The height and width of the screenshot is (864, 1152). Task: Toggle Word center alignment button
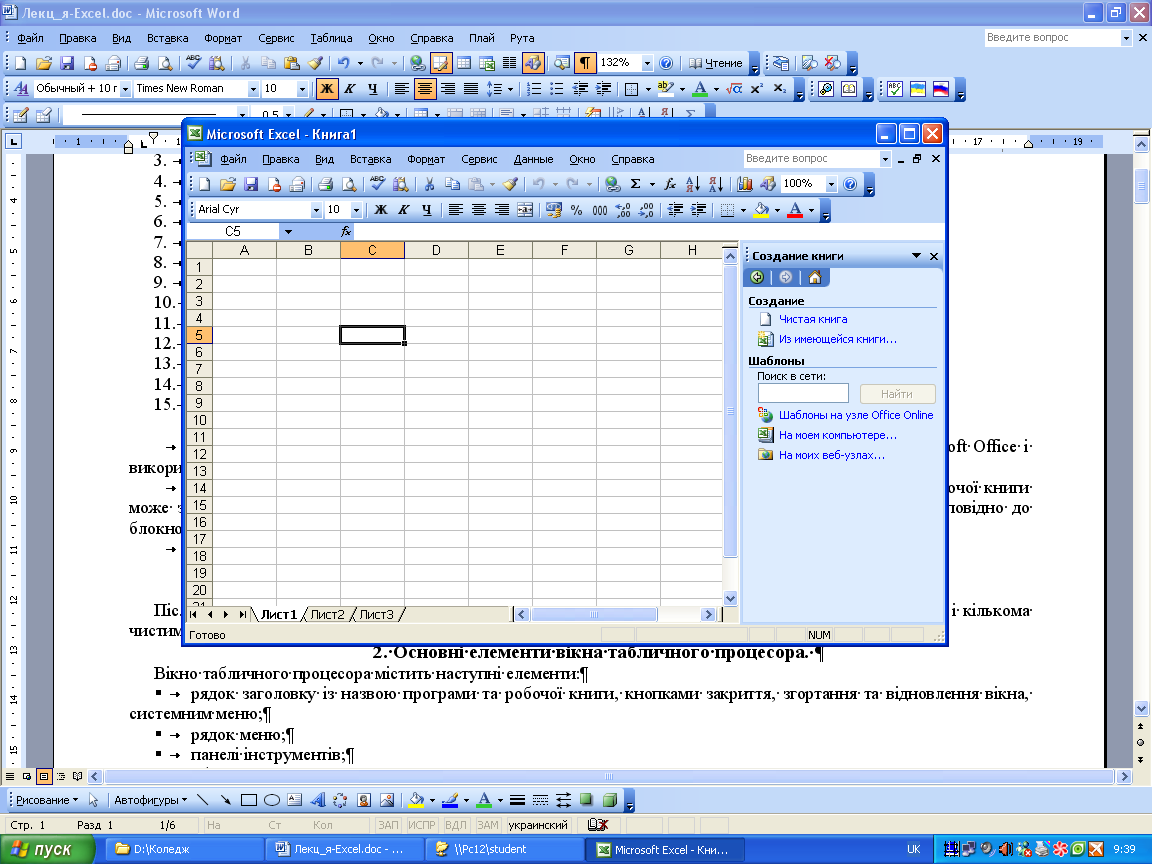(x=425, y=89)
